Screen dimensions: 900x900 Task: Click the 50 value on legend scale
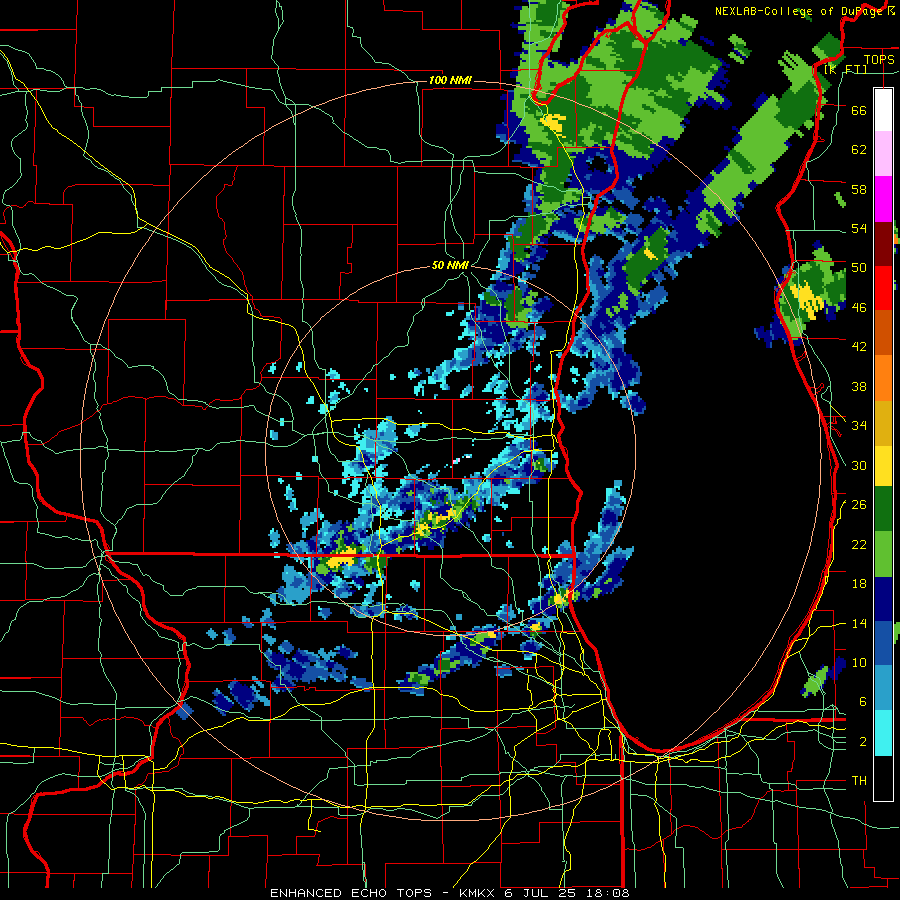point(859,268)
